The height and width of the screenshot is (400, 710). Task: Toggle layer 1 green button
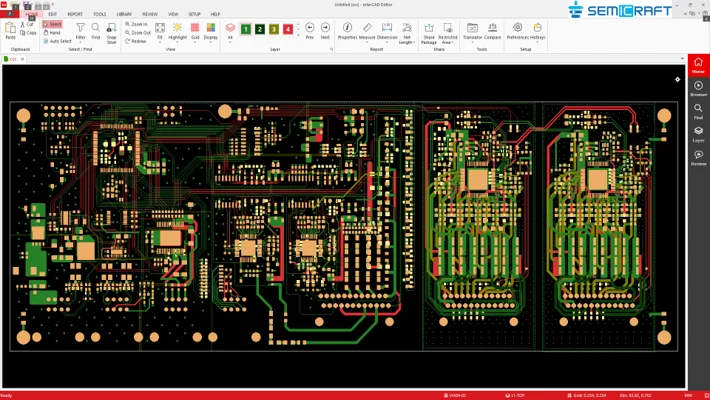point(246,30)
